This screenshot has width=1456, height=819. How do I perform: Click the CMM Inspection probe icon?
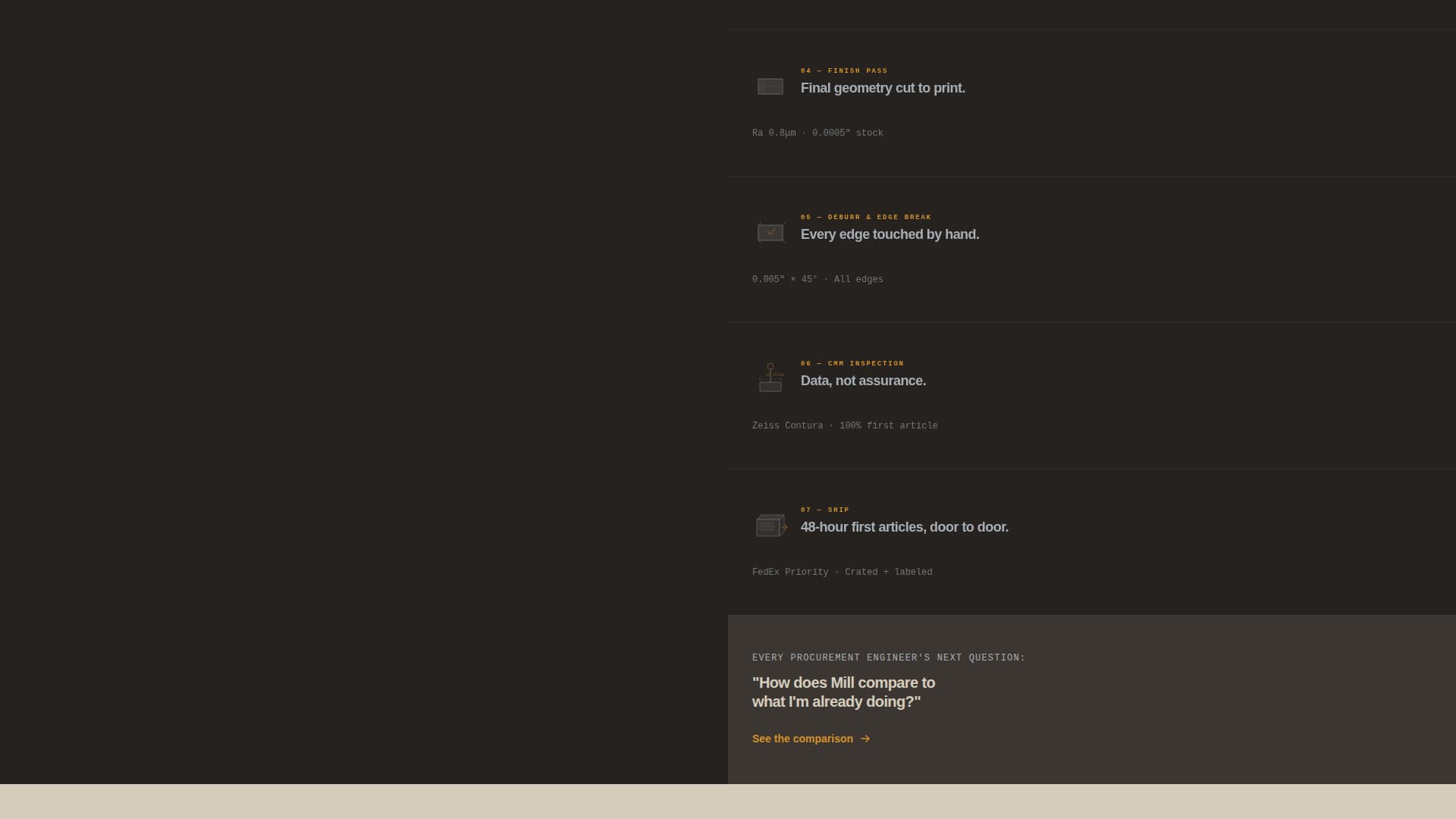[x=770, y=378]
